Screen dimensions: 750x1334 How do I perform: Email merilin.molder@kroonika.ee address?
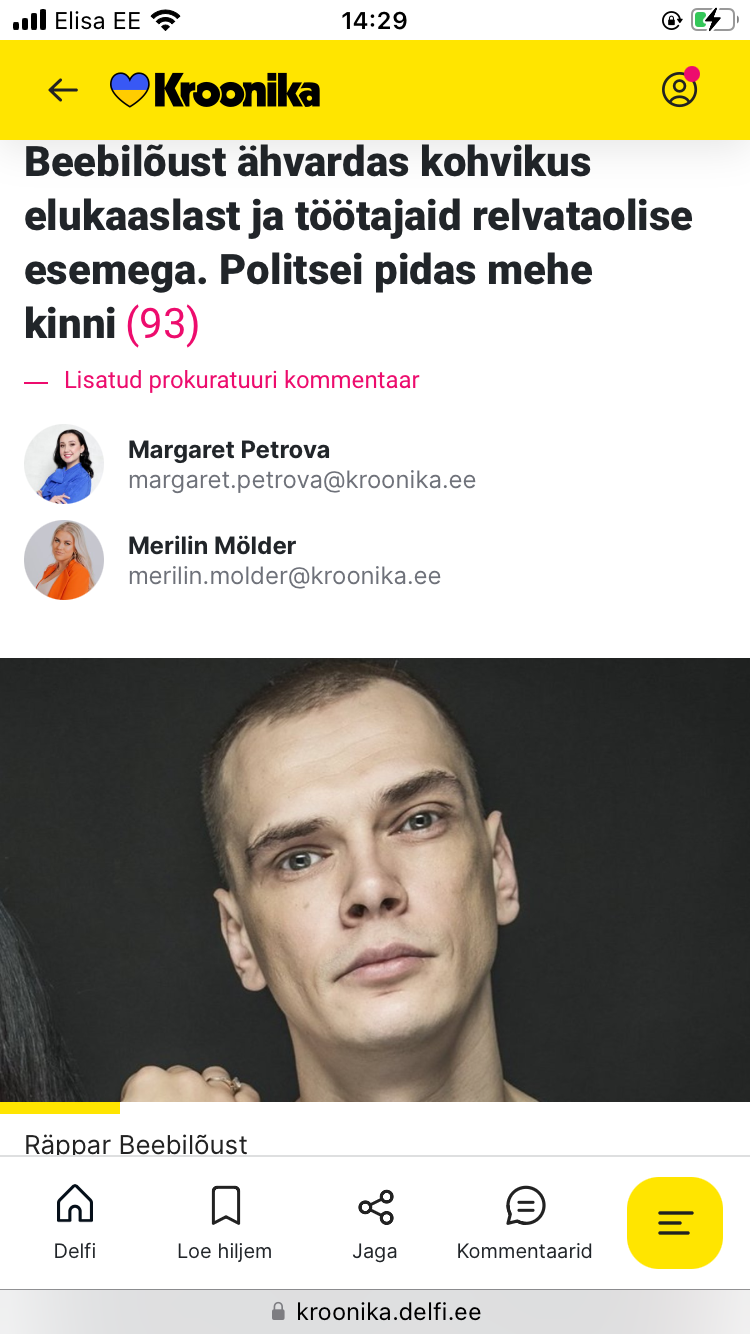pyautogui.click(x=285, y=576)
